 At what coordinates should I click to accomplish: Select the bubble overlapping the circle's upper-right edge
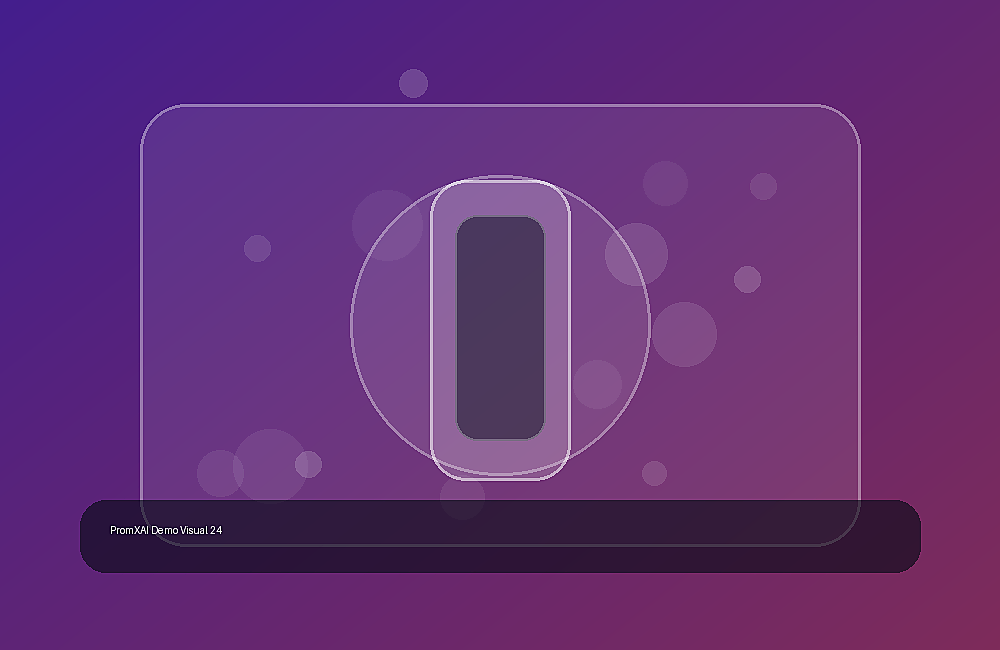click(636, 255)
